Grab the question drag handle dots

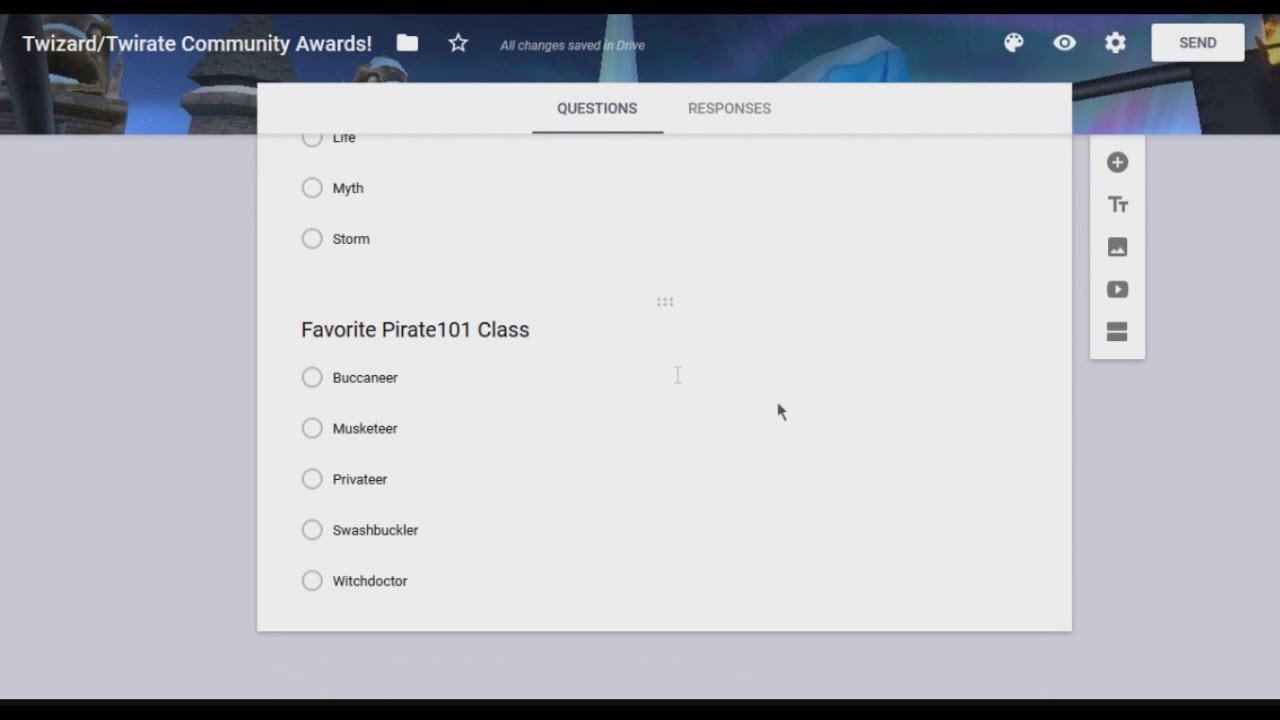(x=665, y=302)
